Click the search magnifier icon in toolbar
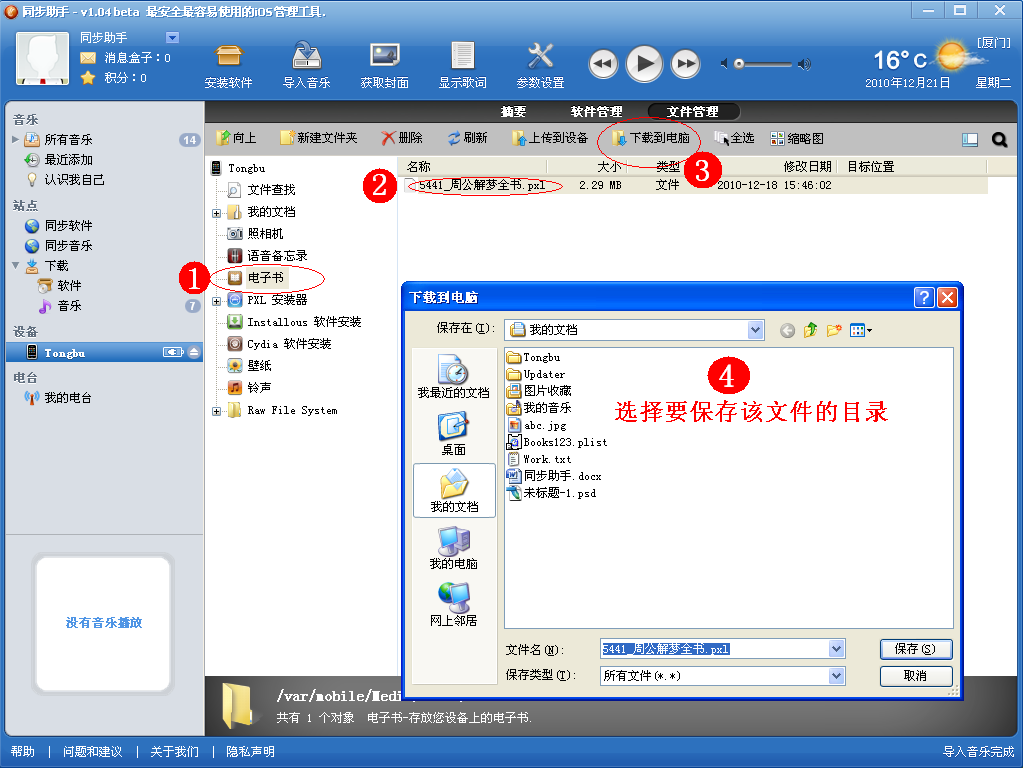This screenshot has height=768, width=1023. click(x=998, y=140)
